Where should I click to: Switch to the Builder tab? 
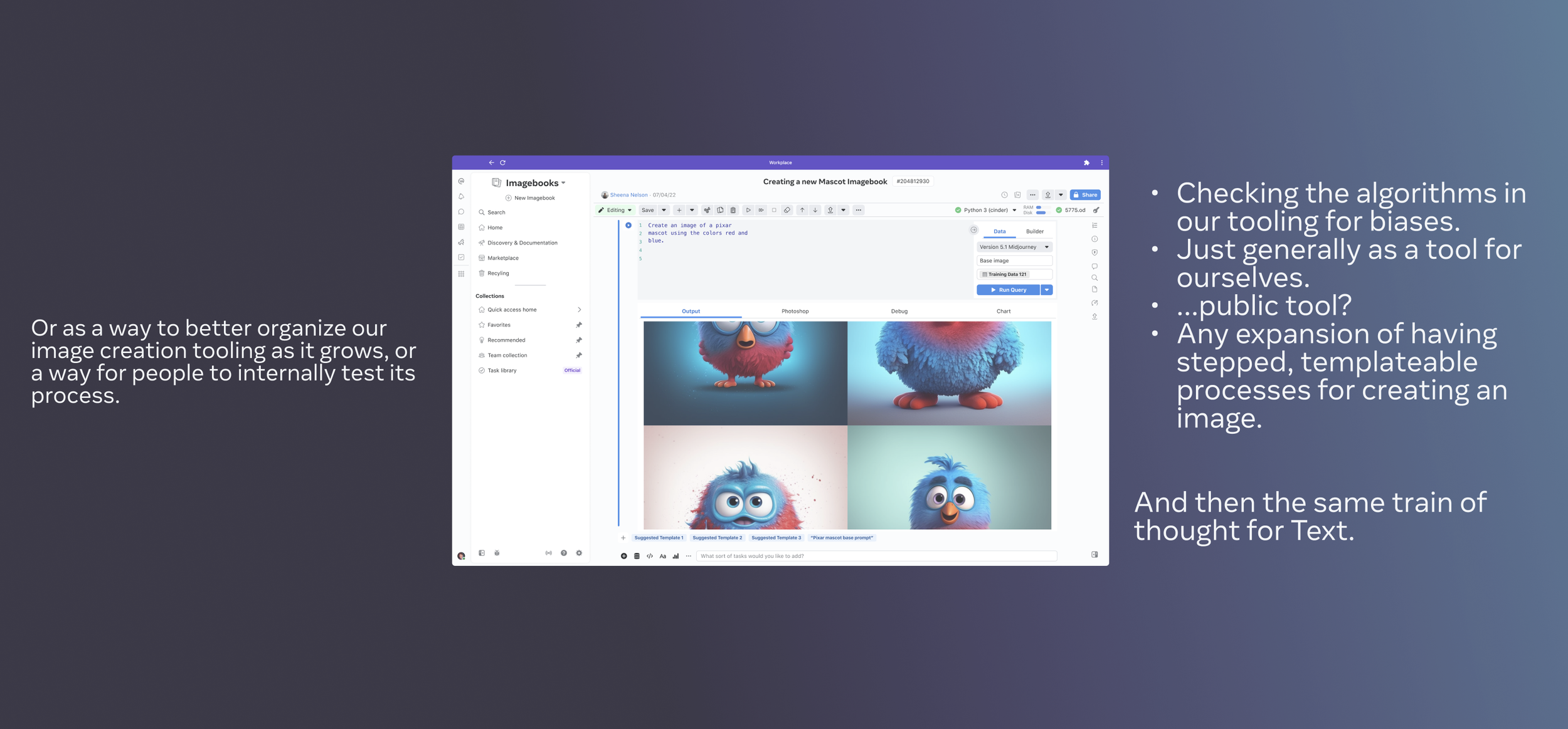1034,232
